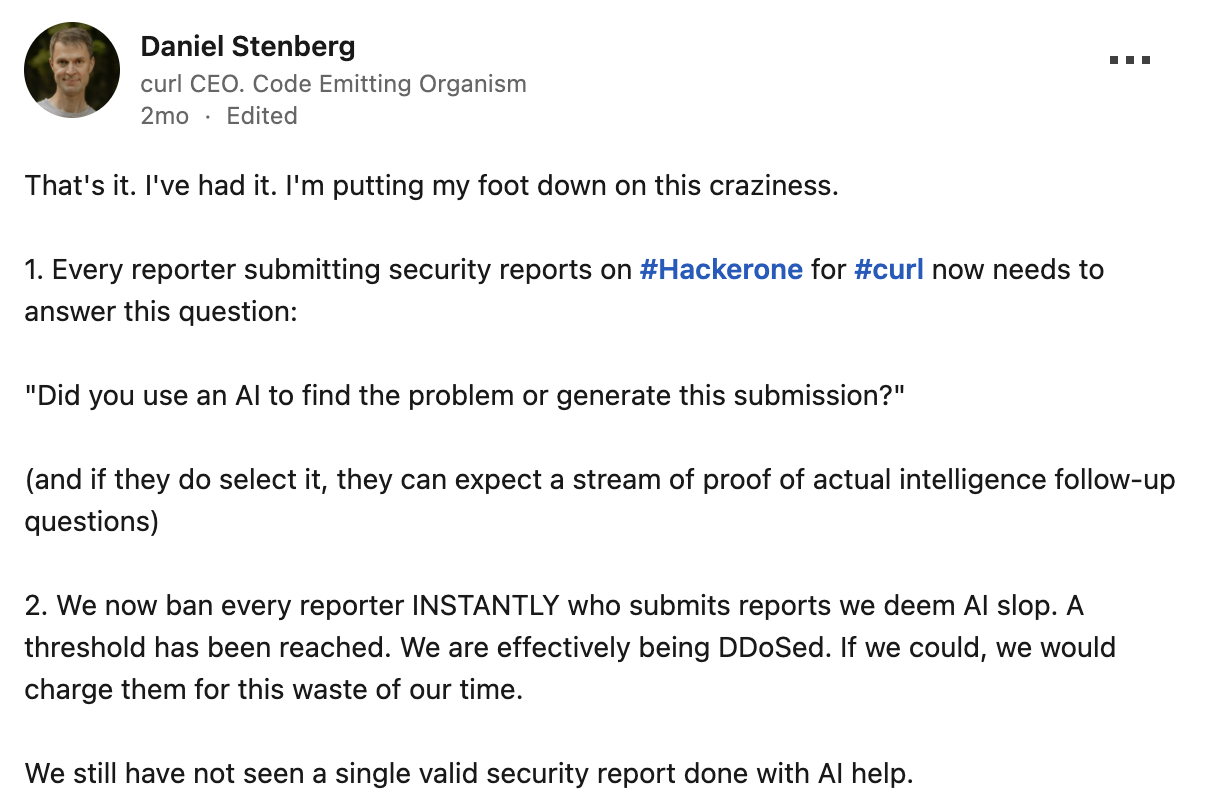Click the line "answer this question:"
This screenshot has width=1216, height=810.
tap(160, 311)
